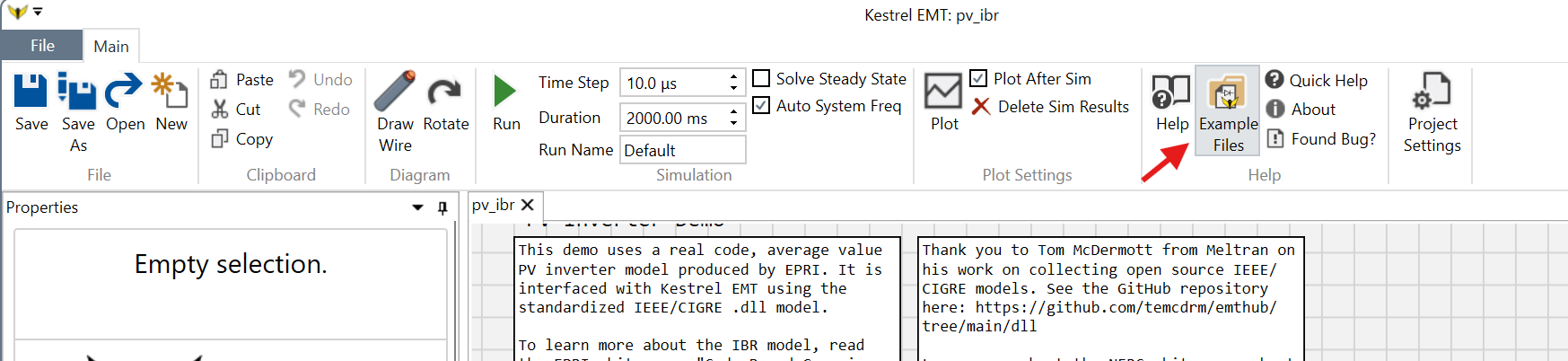Cut the selection using the scissors icon
This screenshot has width=1568, height=361.
pyautogui.click(x=219, y=109)
